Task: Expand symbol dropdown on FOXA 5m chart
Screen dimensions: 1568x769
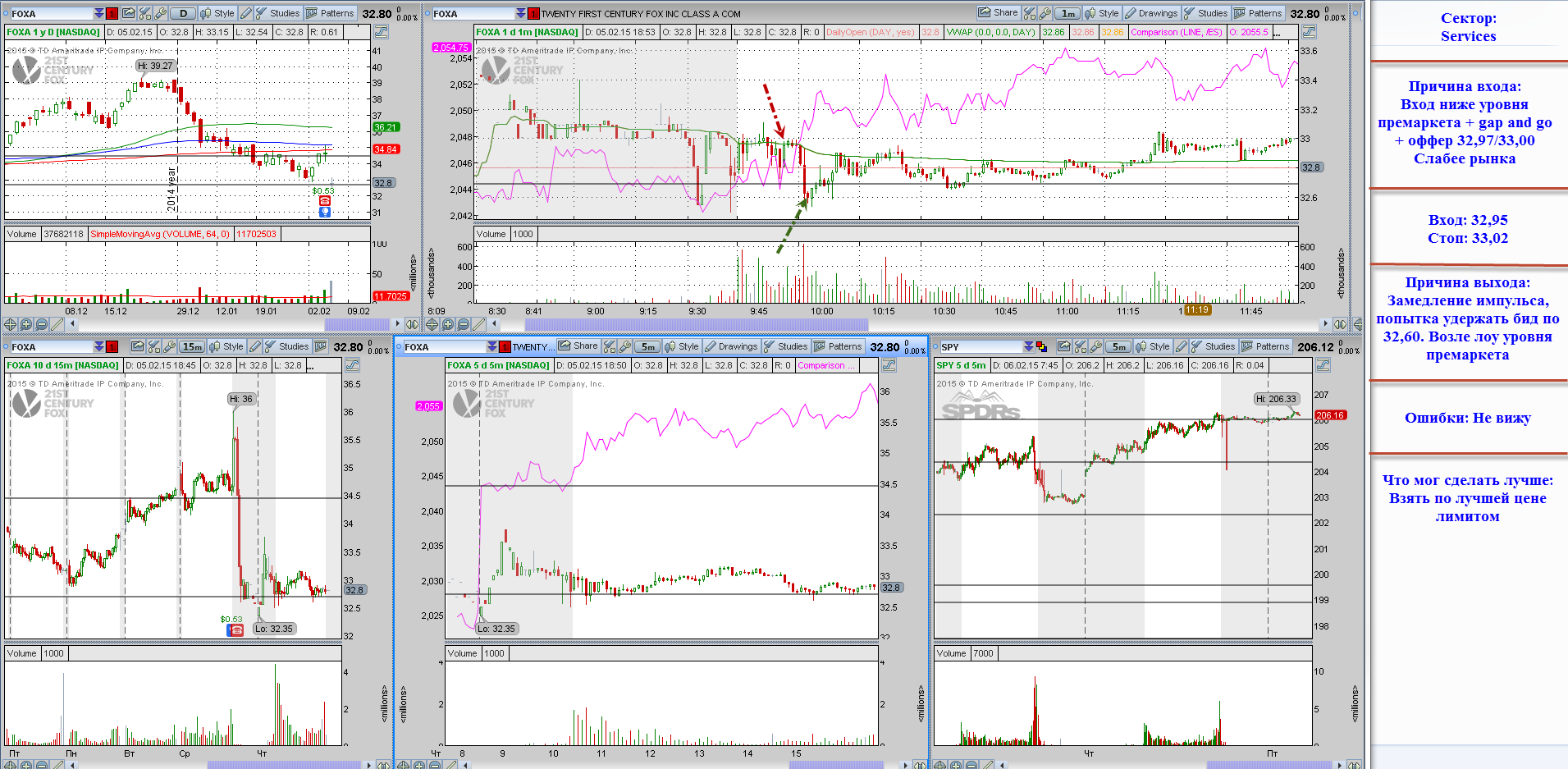Action: click(491, 346)
